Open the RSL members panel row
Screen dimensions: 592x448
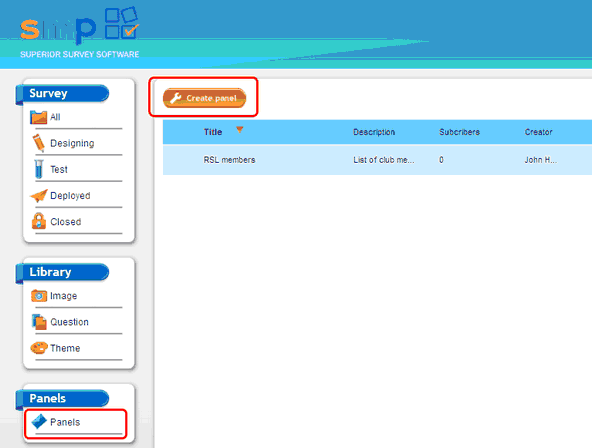coord(377,160)
